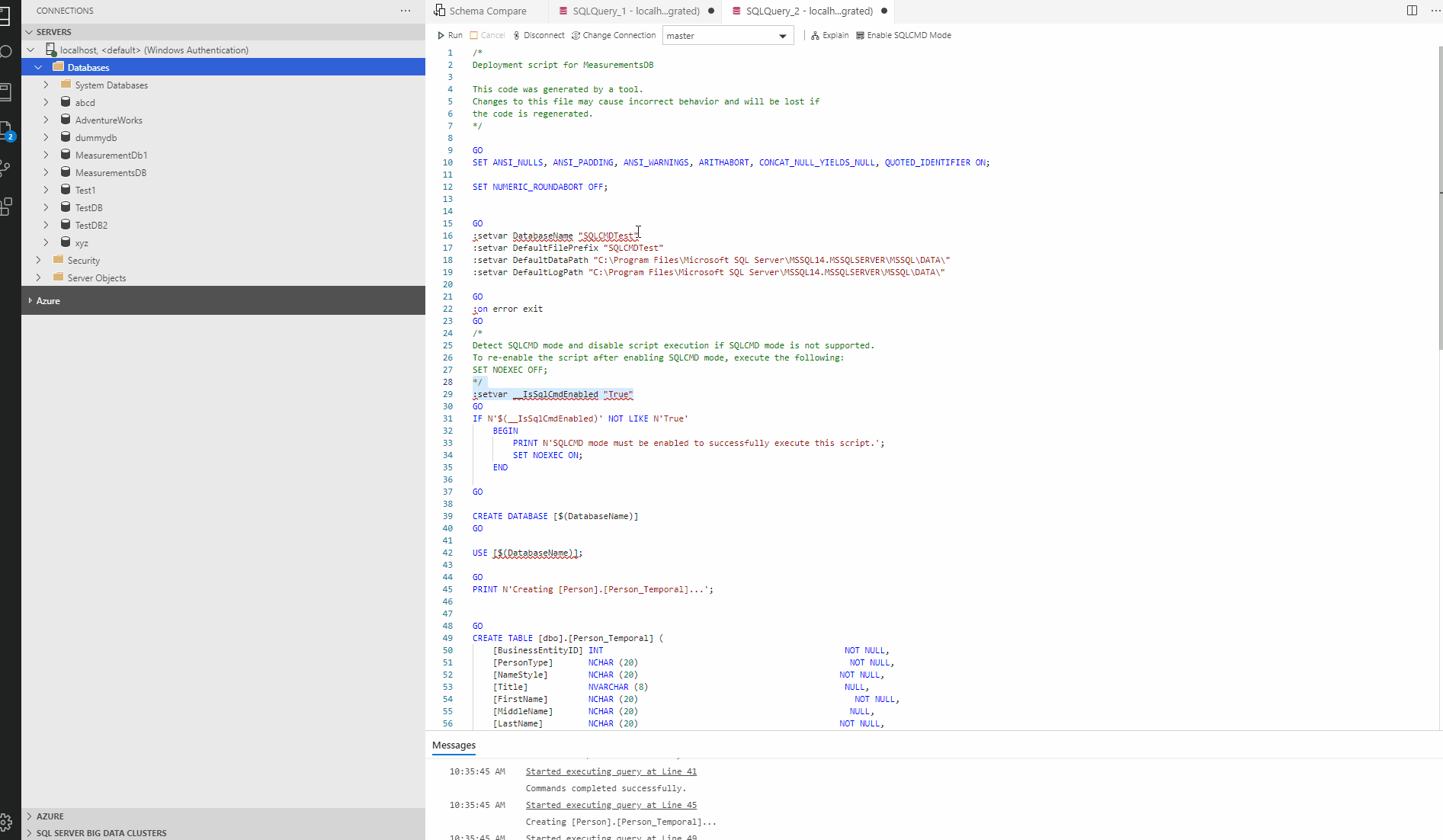Switch to the SQLQuery_2 tab
The image size is (1443, 840).
(x=808, y=11)
